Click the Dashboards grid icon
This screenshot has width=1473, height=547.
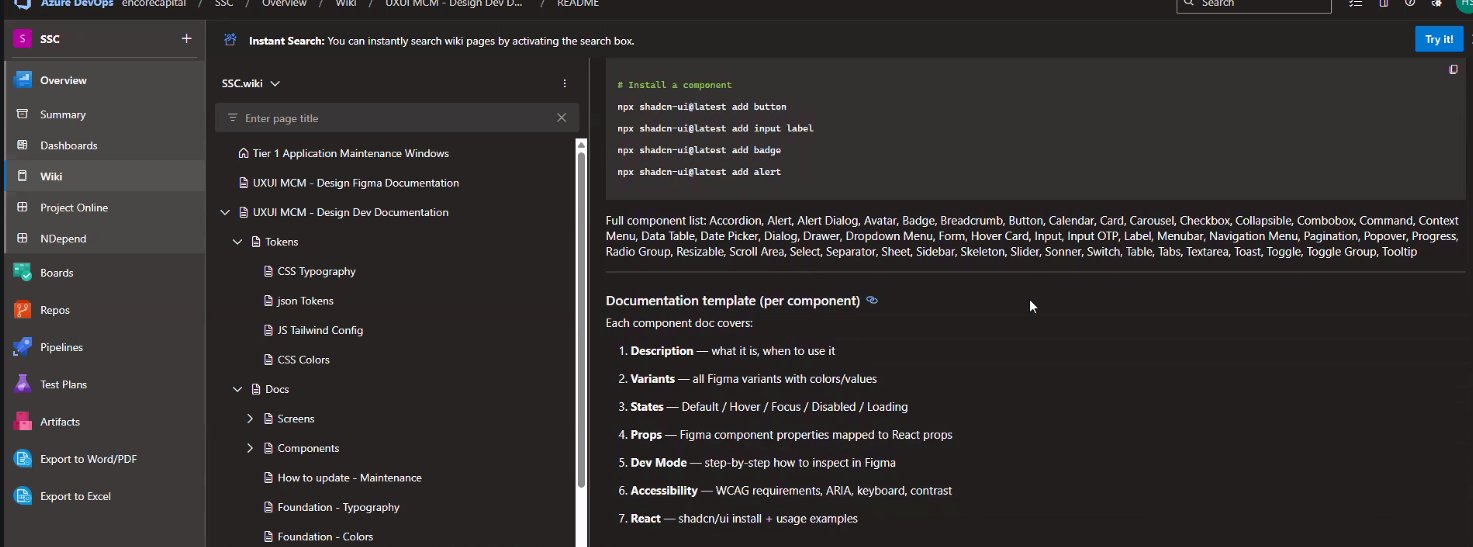(22, 145)
